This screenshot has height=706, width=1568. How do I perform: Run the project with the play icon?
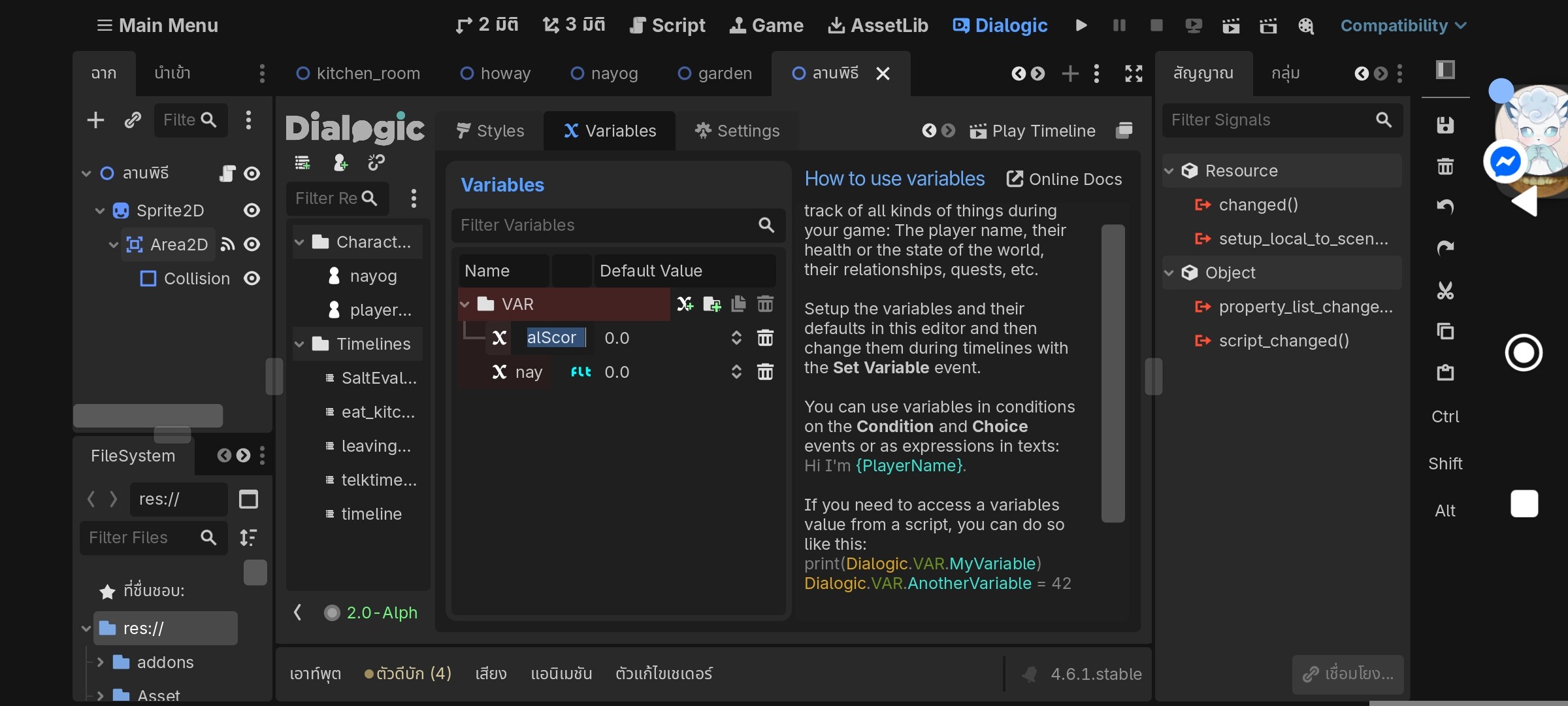(1081, 25)
